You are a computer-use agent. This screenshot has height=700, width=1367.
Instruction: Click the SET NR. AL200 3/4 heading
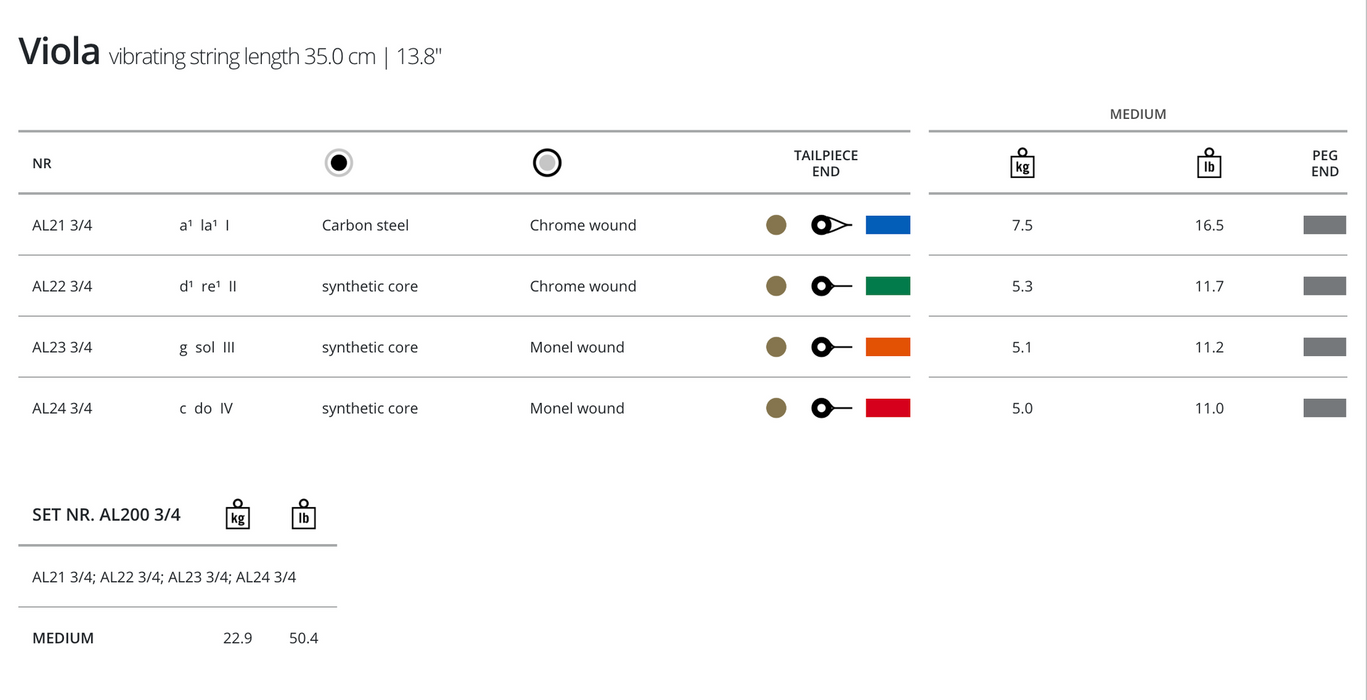click(x=106, y=515)
